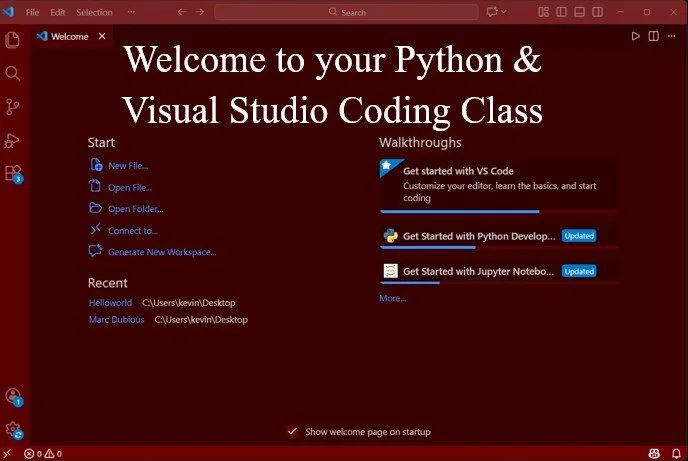Open notifications bell in status bar
The width and height of the screenshot is (688, 461).
point(677,454)
